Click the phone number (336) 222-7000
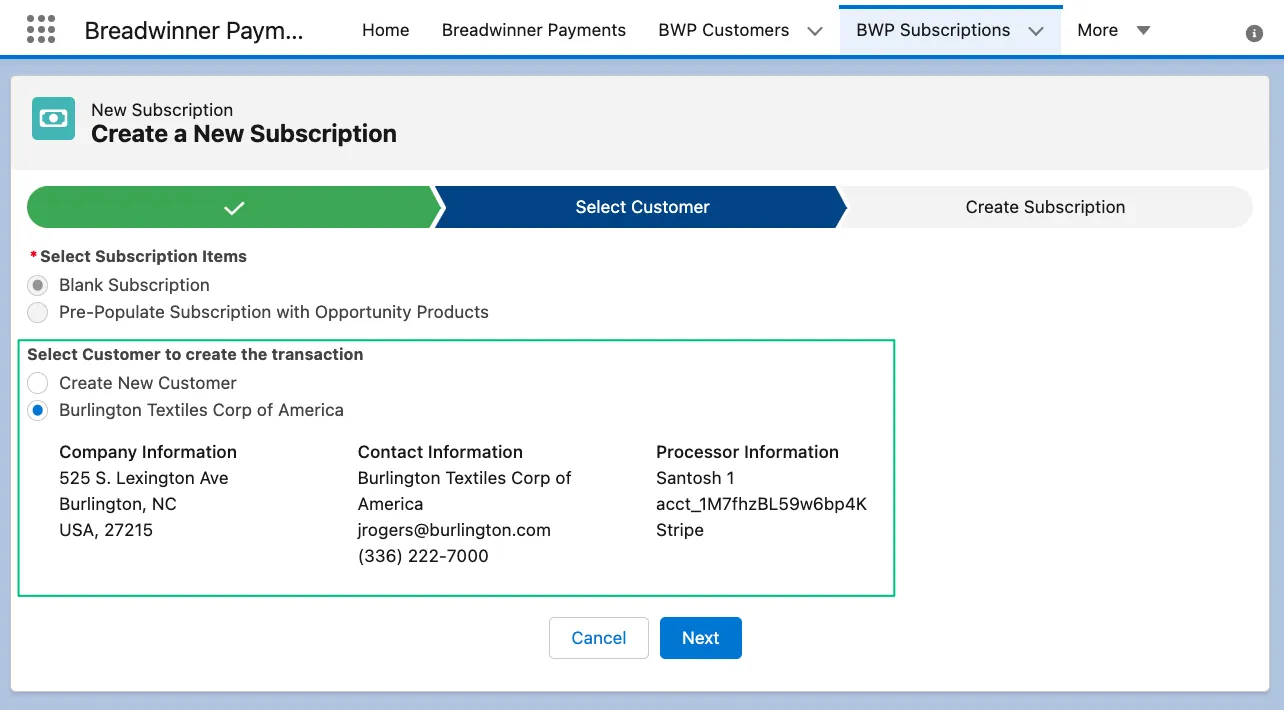The height and width of the screenshot is (710, 1284). pos(423,556)
